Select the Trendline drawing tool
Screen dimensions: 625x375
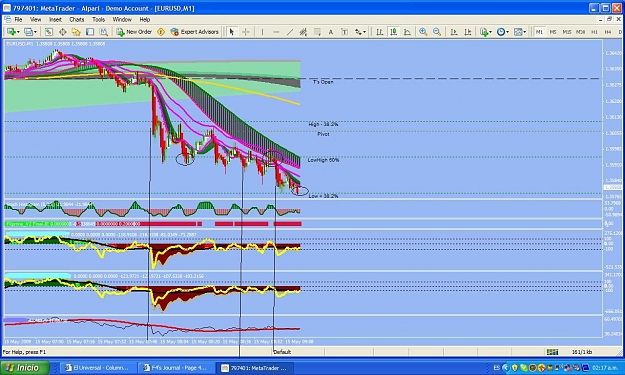290,32
